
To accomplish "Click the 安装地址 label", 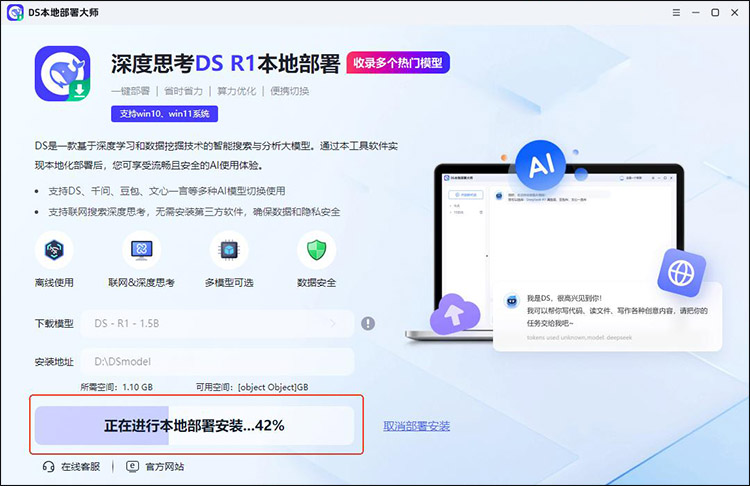I will click(x=54, y=362).
